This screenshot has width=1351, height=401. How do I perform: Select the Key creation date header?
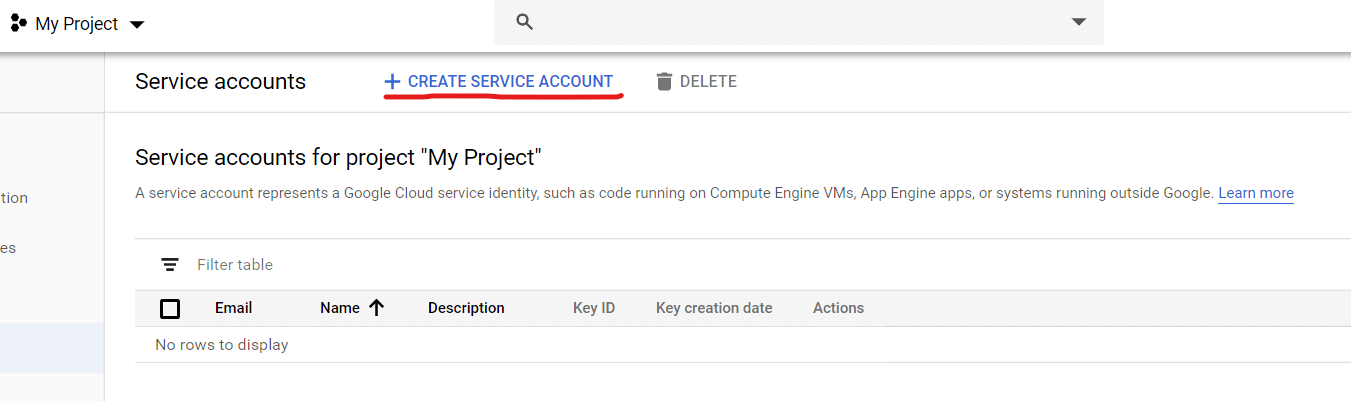pyautogui.click(x=714, y=308)
